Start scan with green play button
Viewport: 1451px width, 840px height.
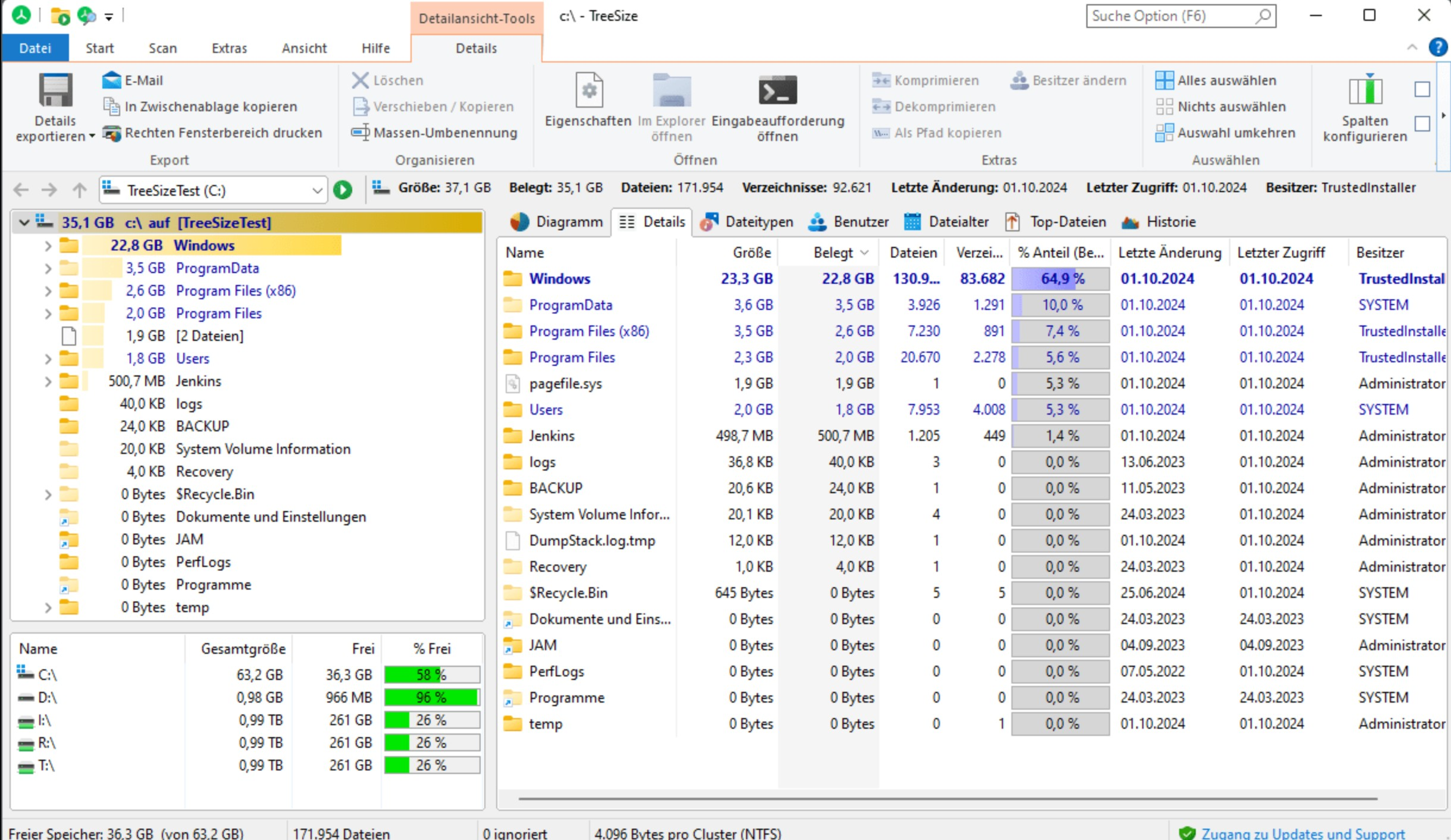click(343, 190)
